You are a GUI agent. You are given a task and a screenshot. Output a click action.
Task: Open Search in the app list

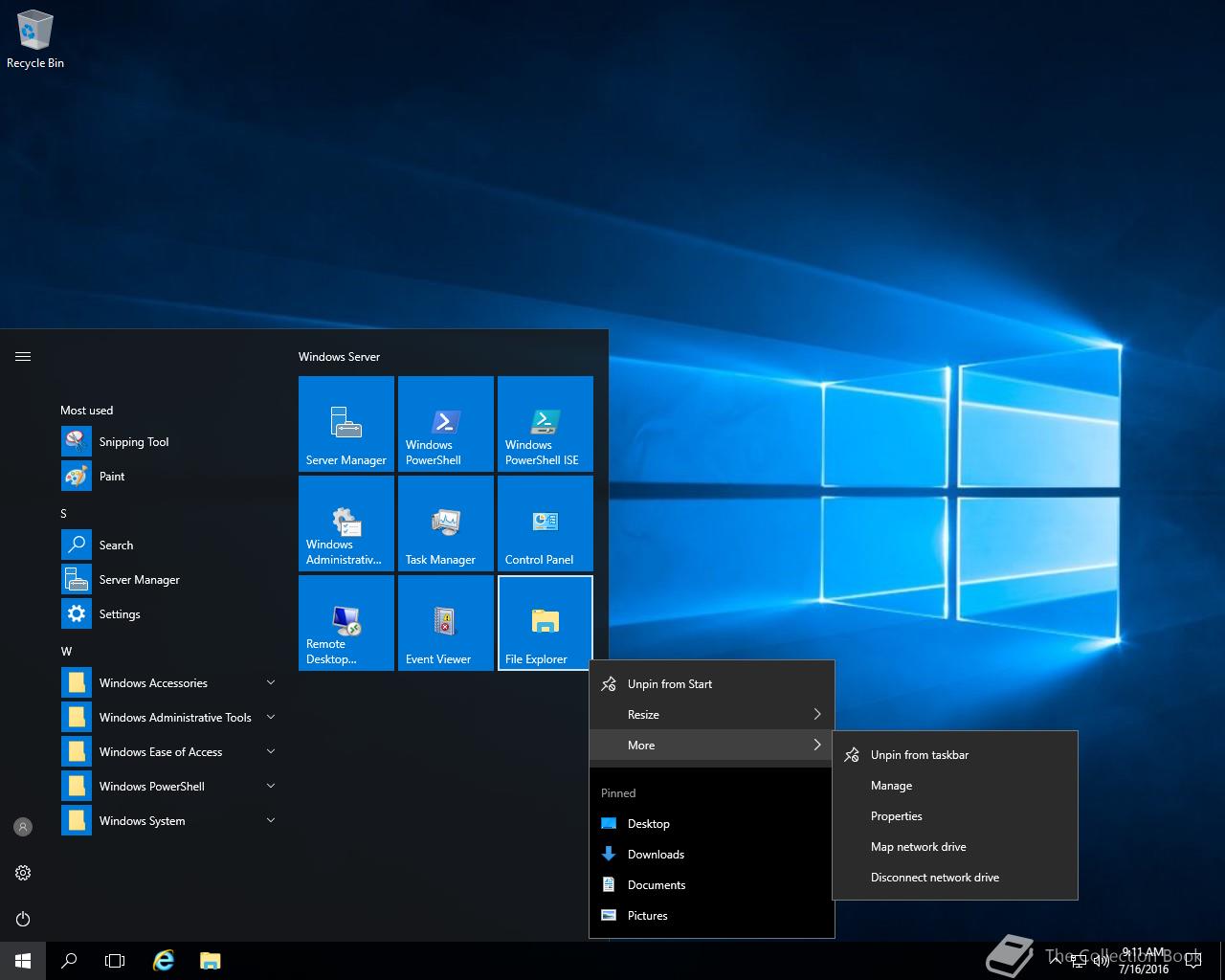168,546
